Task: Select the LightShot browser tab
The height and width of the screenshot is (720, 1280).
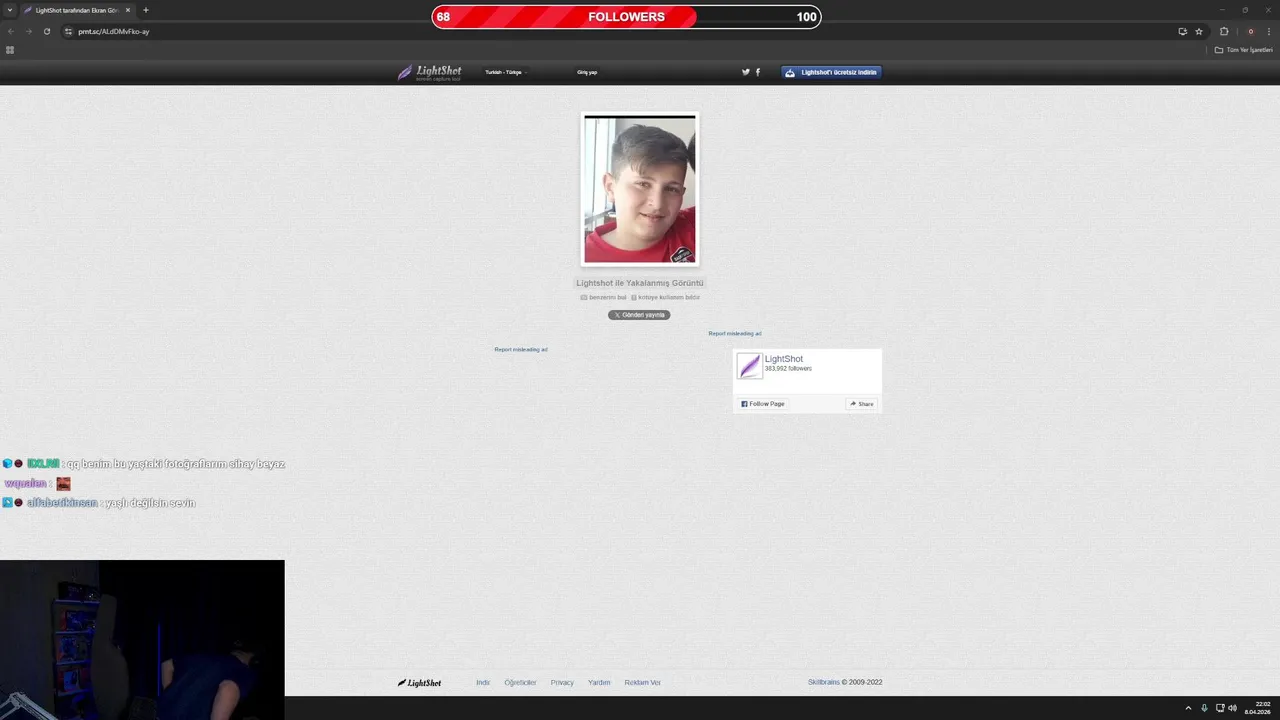Action: 76,10
